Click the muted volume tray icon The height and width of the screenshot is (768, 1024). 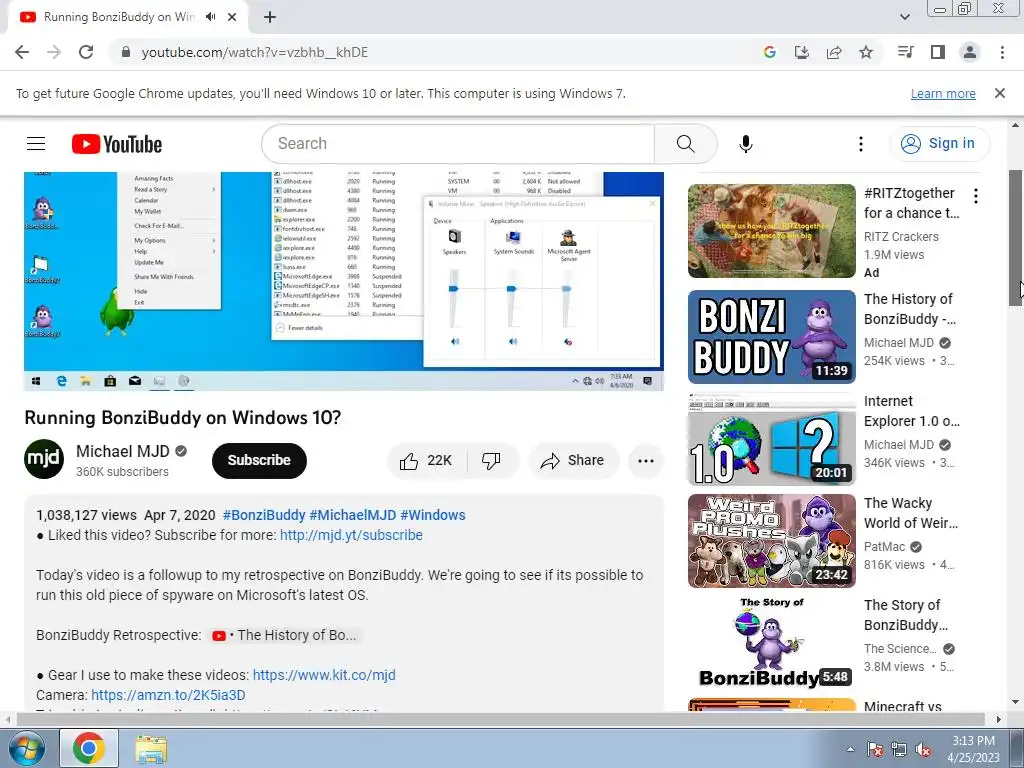(x=923, y=749)
